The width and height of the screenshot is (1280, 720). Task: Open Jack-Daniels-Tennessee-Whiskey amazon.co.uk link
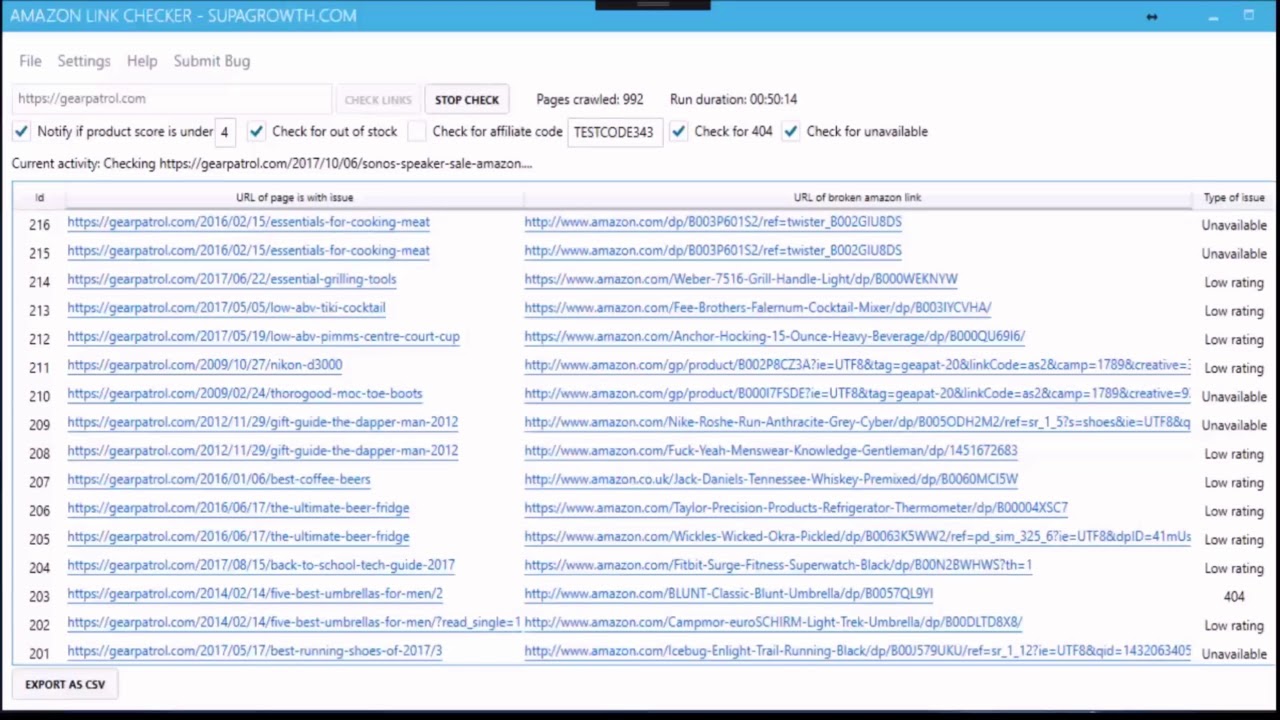[771, 479]
